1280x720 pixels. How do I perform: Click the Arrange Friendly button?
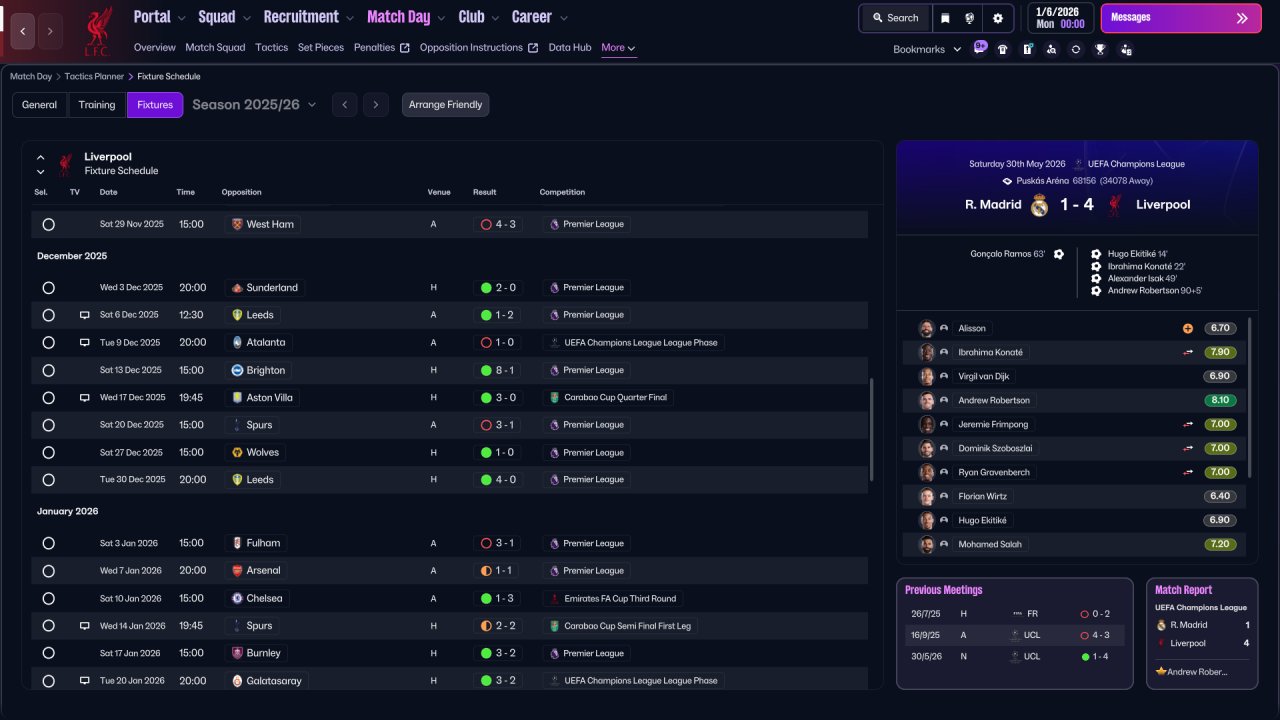[445, 105]
